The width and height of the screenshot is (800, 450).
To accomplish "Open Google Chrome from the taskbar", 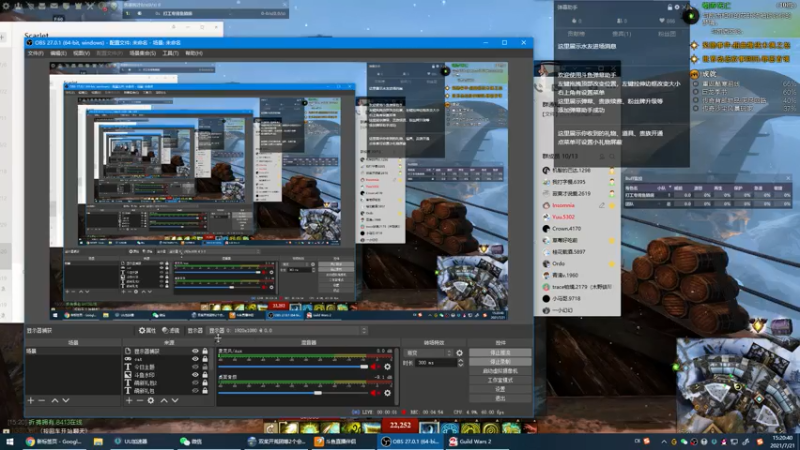I will click(x=54, y=441).
